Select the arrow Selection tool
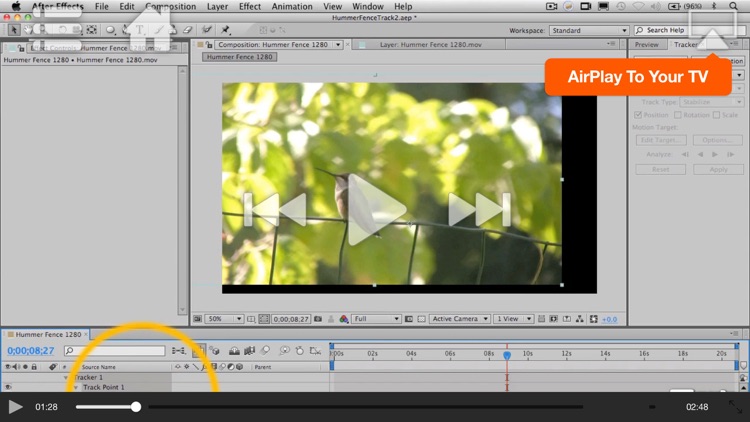Viewport: 750px width, 422px height. coord(13,30)
